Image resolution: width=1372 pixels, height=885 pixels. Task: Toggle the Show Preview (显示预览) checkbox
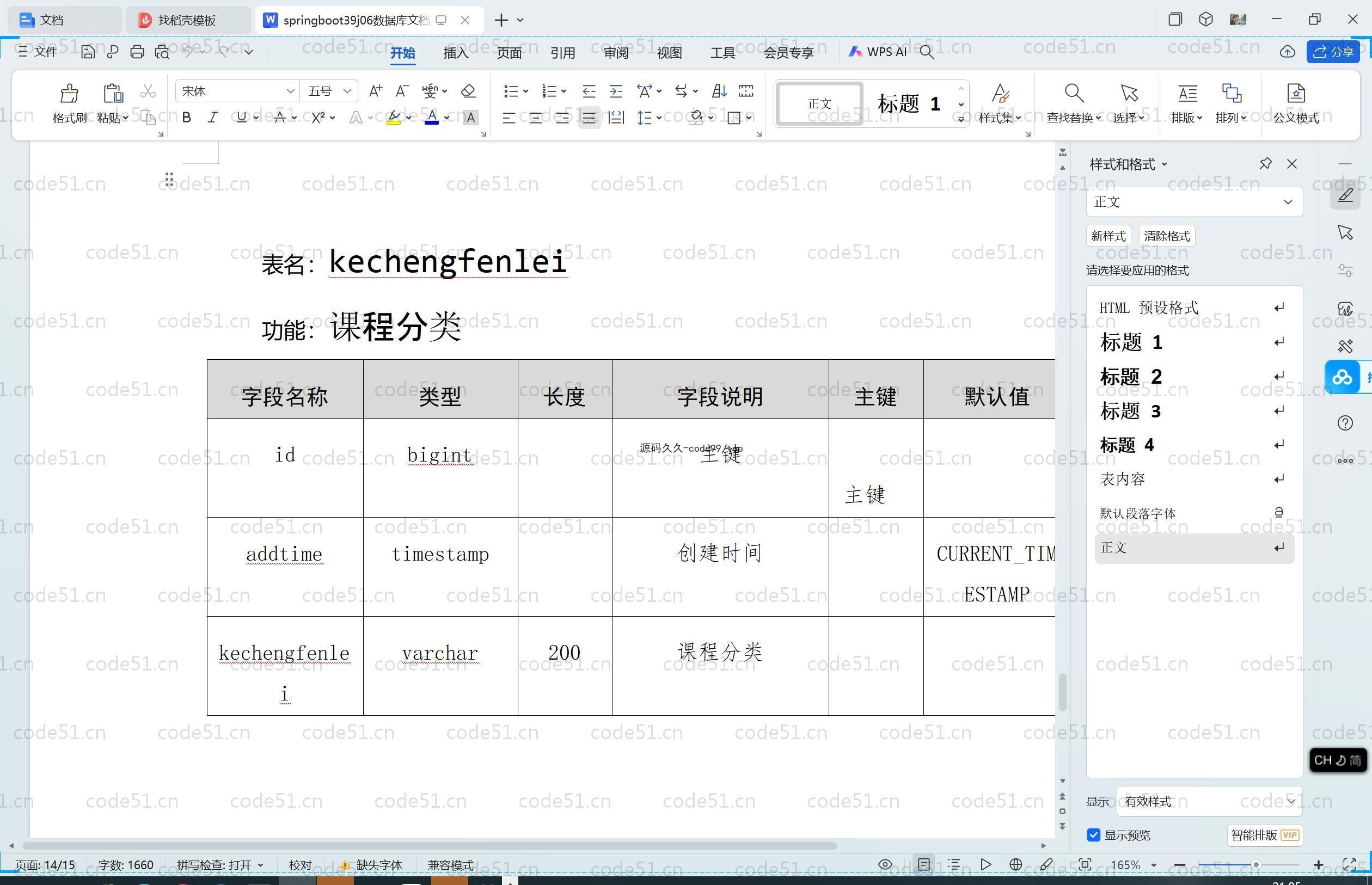pos(1093,835)
